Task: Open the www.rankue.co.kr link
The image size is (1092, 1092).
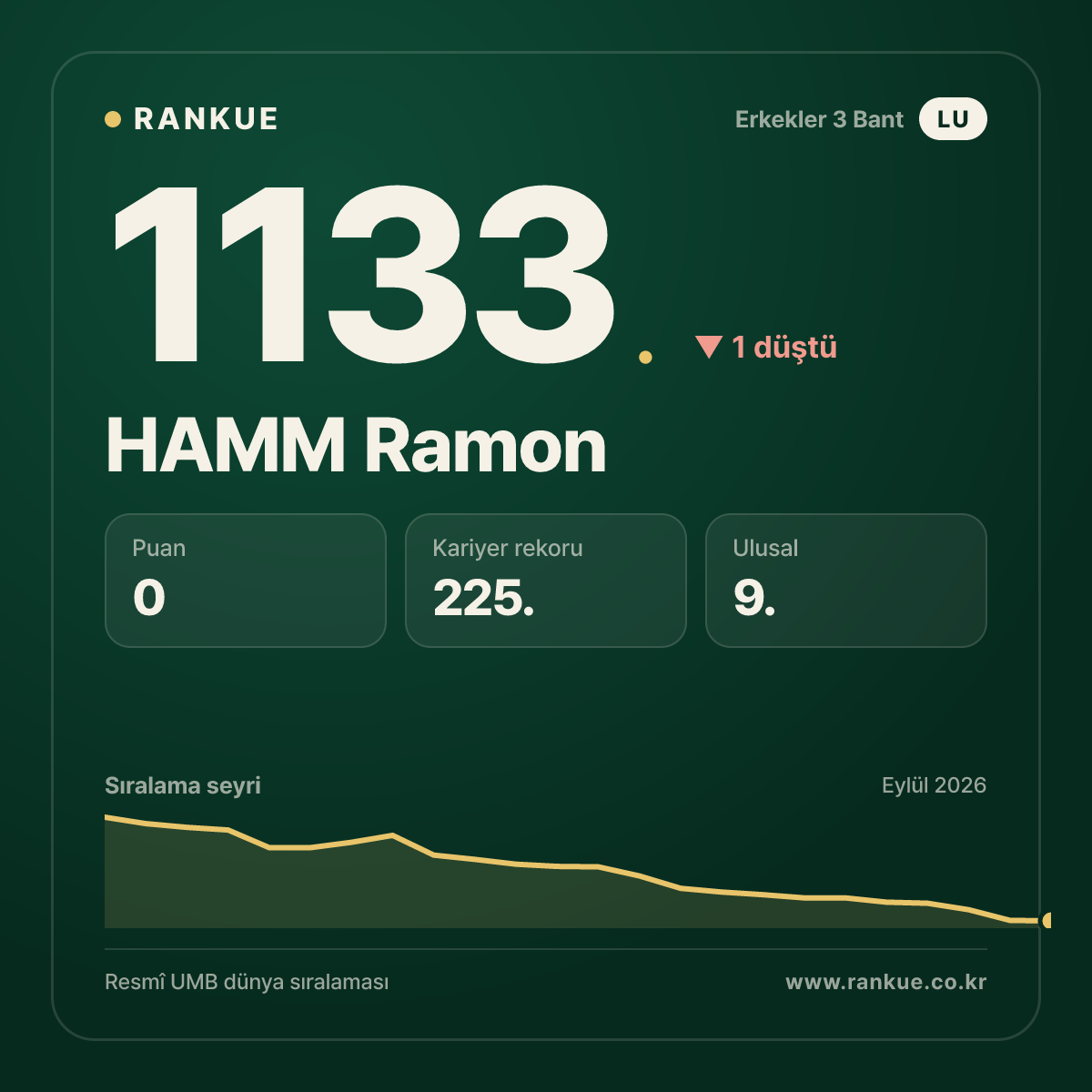Action: (x=886, y=982)
